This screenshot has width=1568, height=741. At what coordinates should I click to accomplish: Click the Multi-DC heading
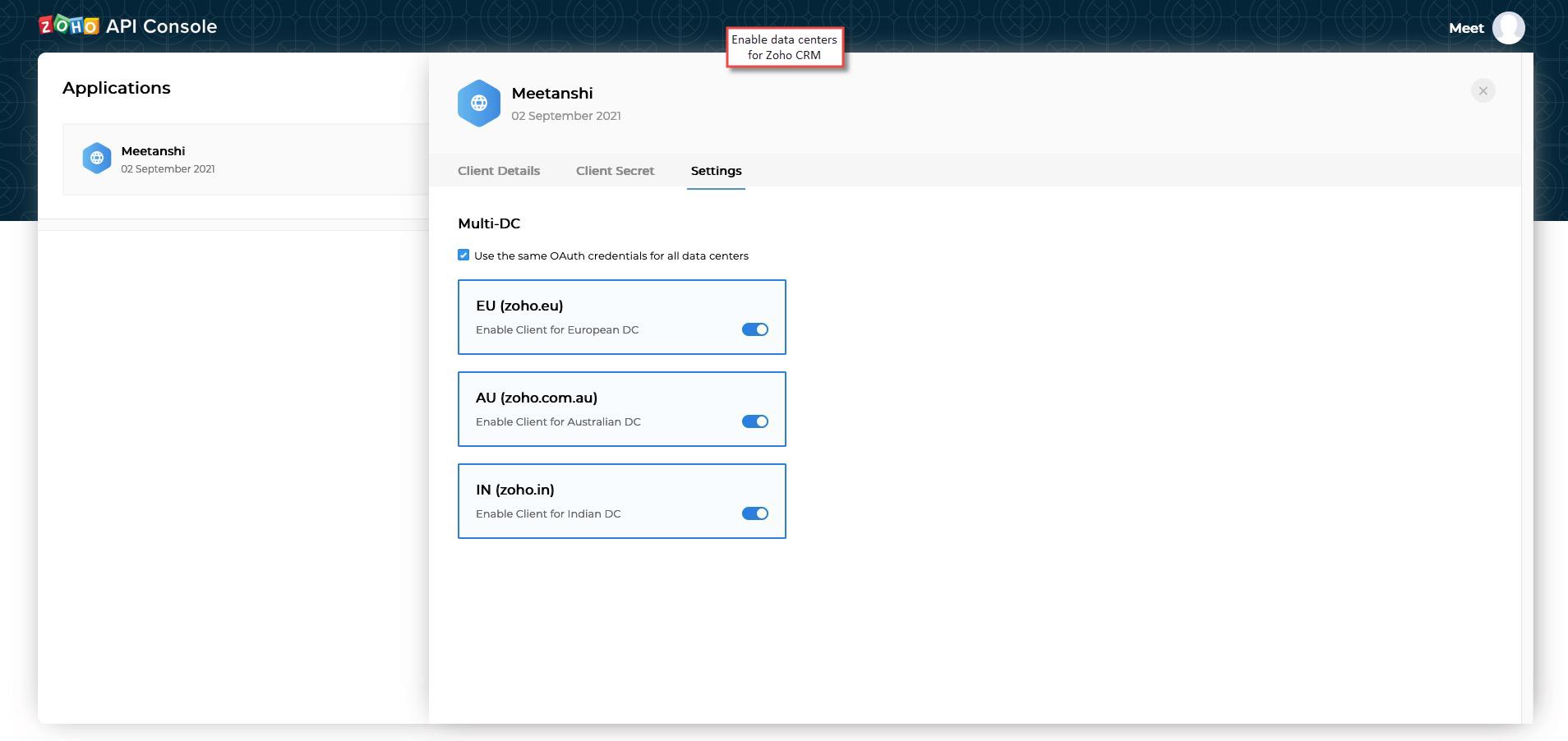489,223
